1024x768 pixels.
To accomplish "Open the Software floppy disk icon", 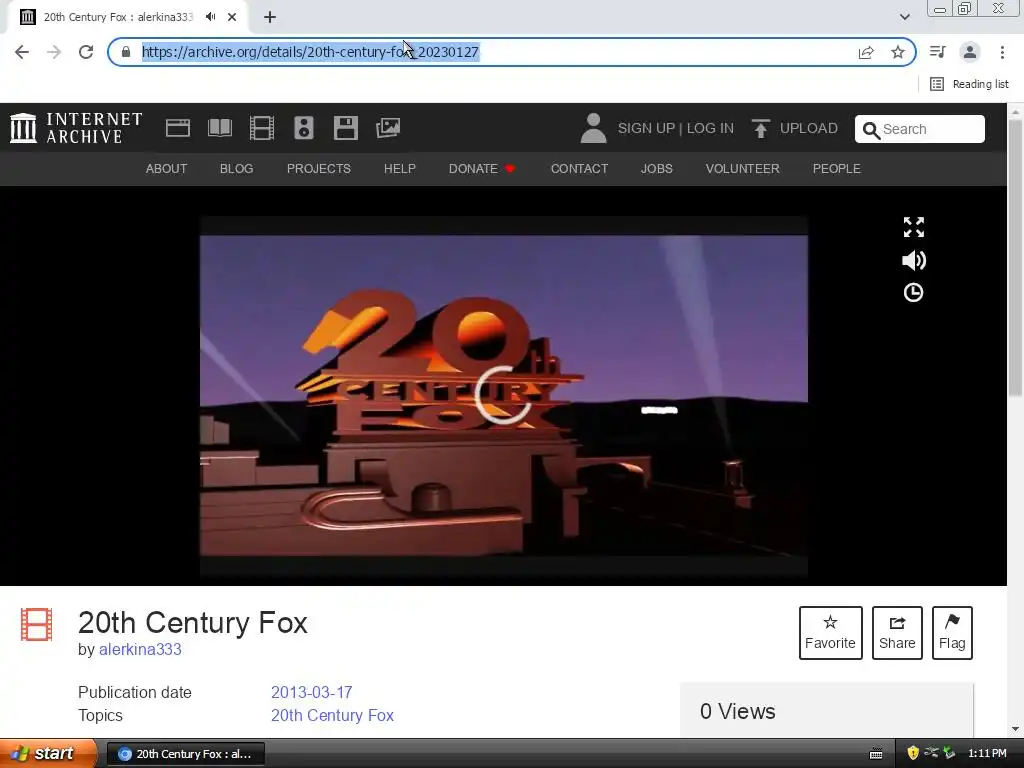I will [345, 128].
